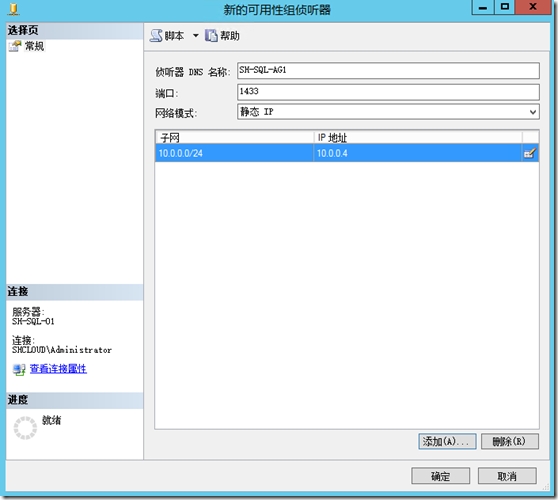
Task: Click the window icon in the title bar
Action: [x=14, y=9]
